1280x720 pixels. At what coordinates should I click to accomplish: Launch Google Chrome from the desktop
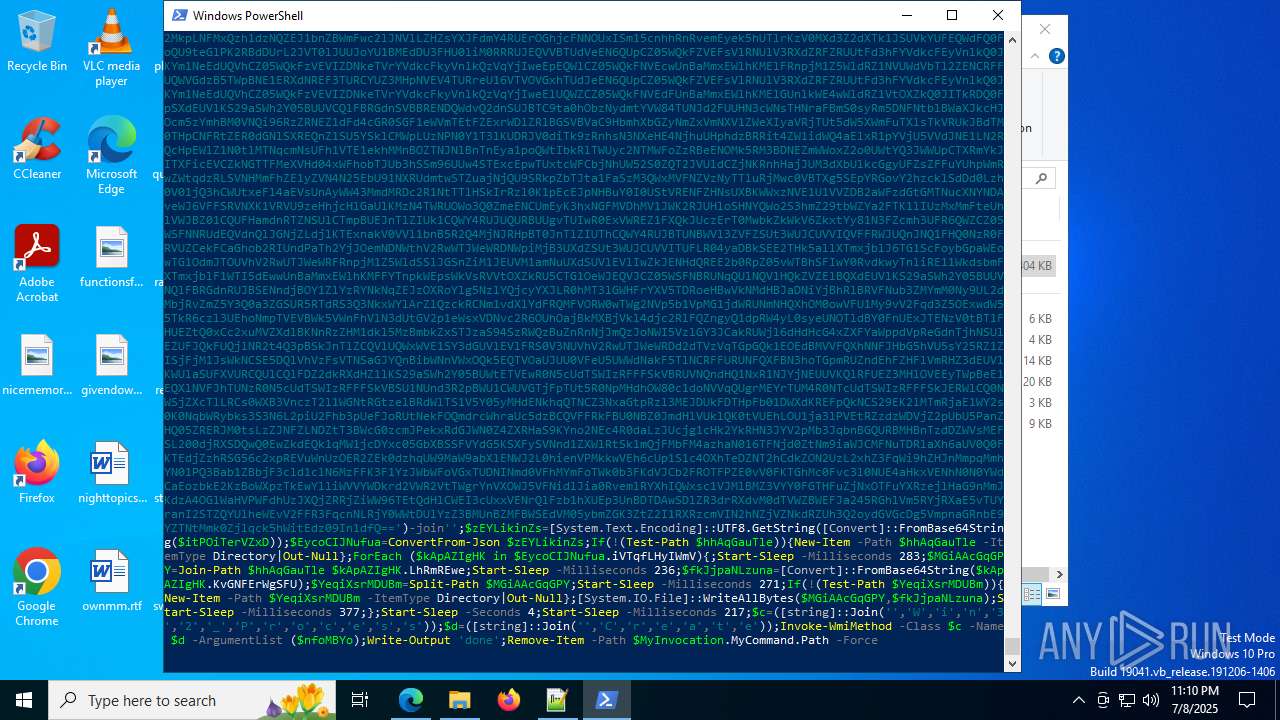[x=37, y=587]
